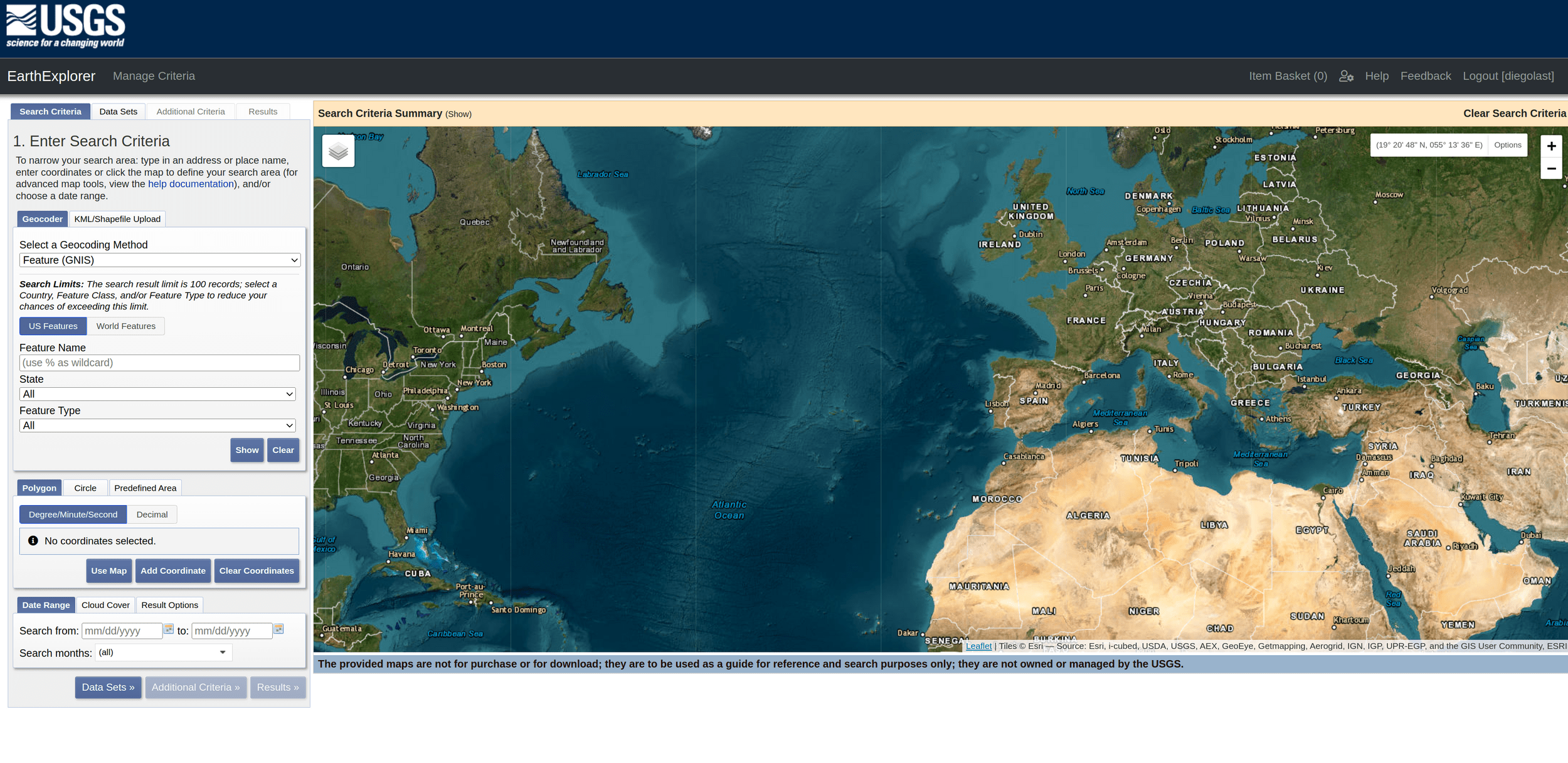Open the Cloud Cover tab
This screenshot has width=1568, height=763.
pyautogui.click(x=105, y=605)
